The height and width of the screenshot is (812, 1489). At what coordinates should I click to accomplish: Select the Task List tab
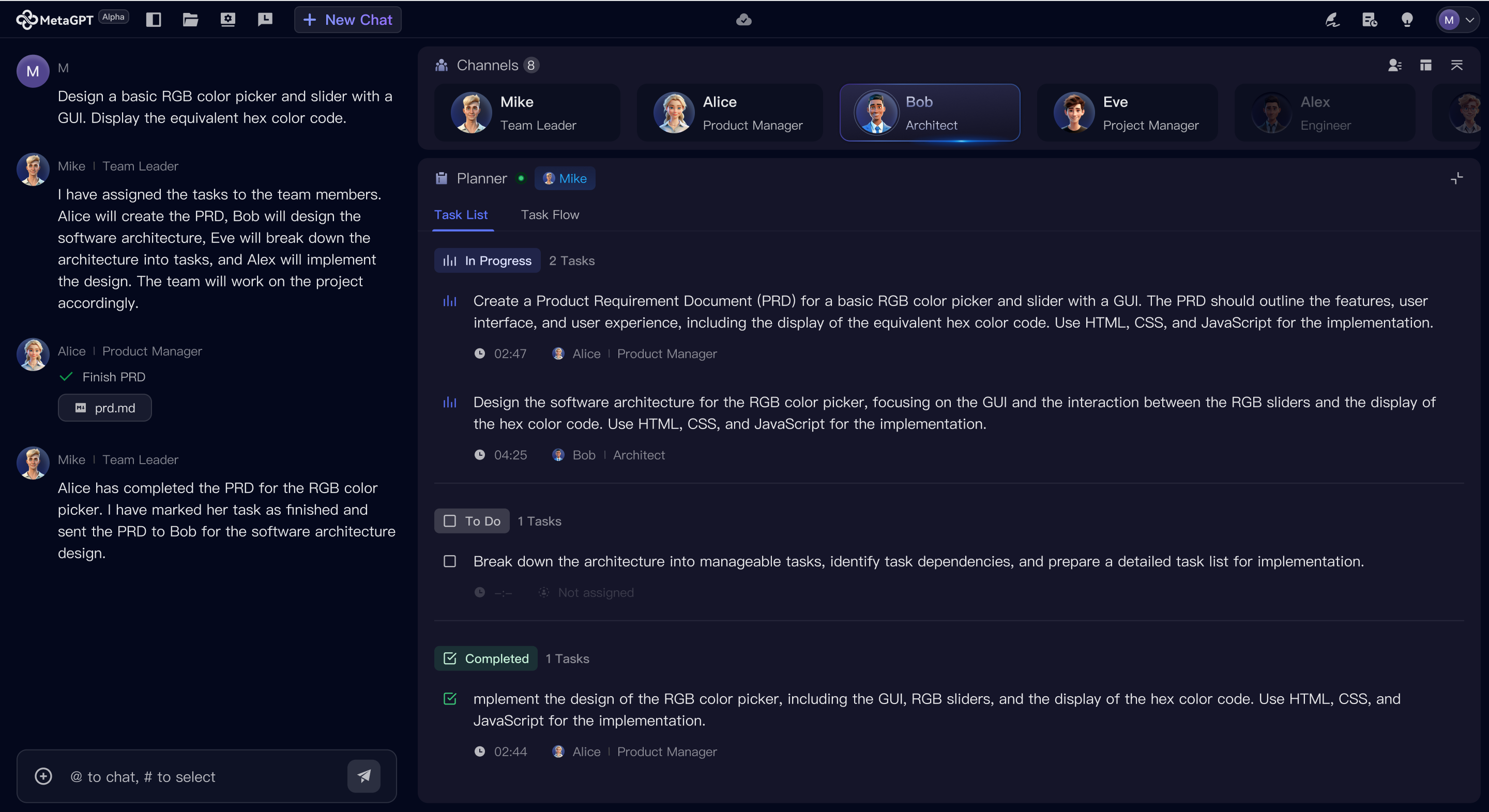(x=461, y=215)
